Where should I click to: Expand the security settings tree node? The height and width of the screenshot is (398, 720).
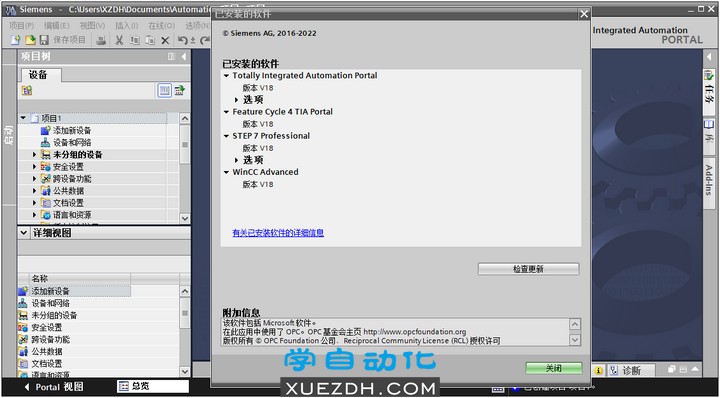34,167
